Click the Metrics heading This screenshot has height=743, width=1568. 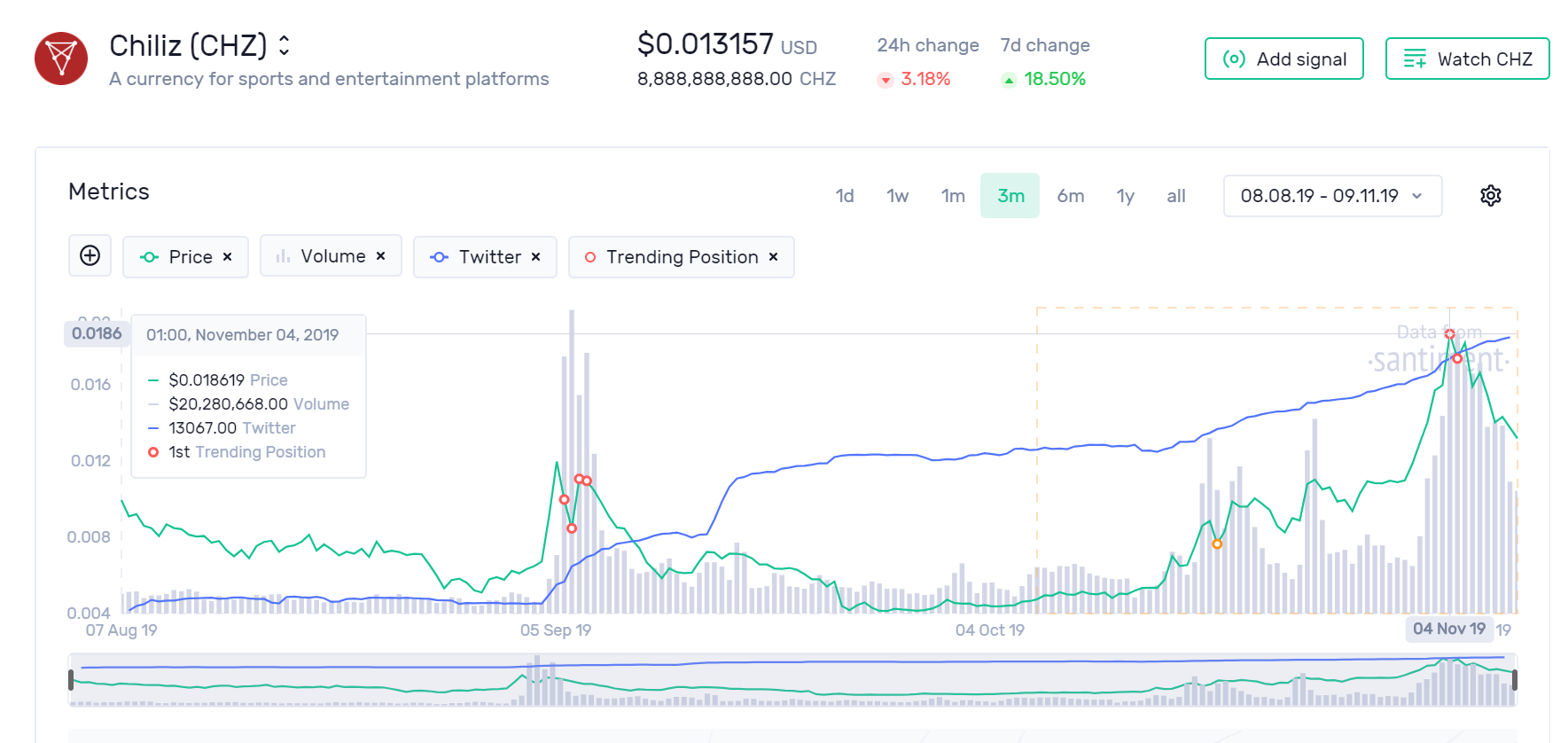pyautogui.click(x=109, y=192)
